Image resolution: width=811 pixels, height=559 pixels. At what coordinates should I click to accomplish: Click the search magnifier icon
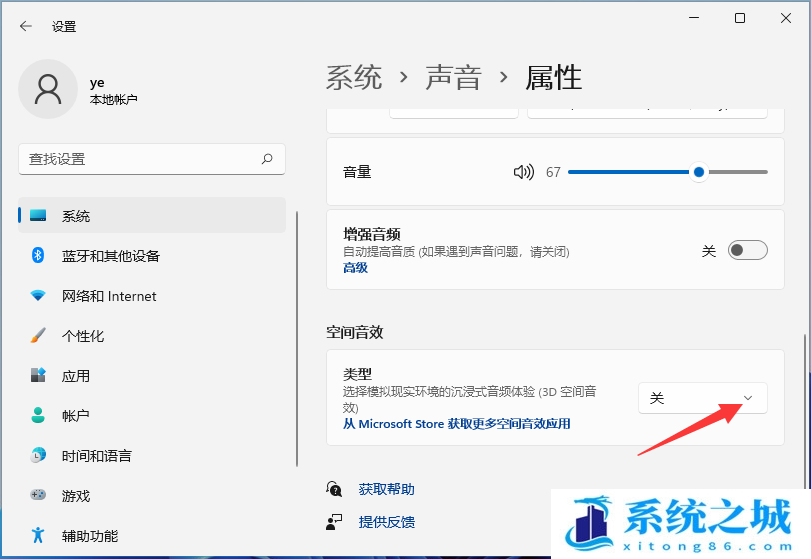tap(267, 159)
